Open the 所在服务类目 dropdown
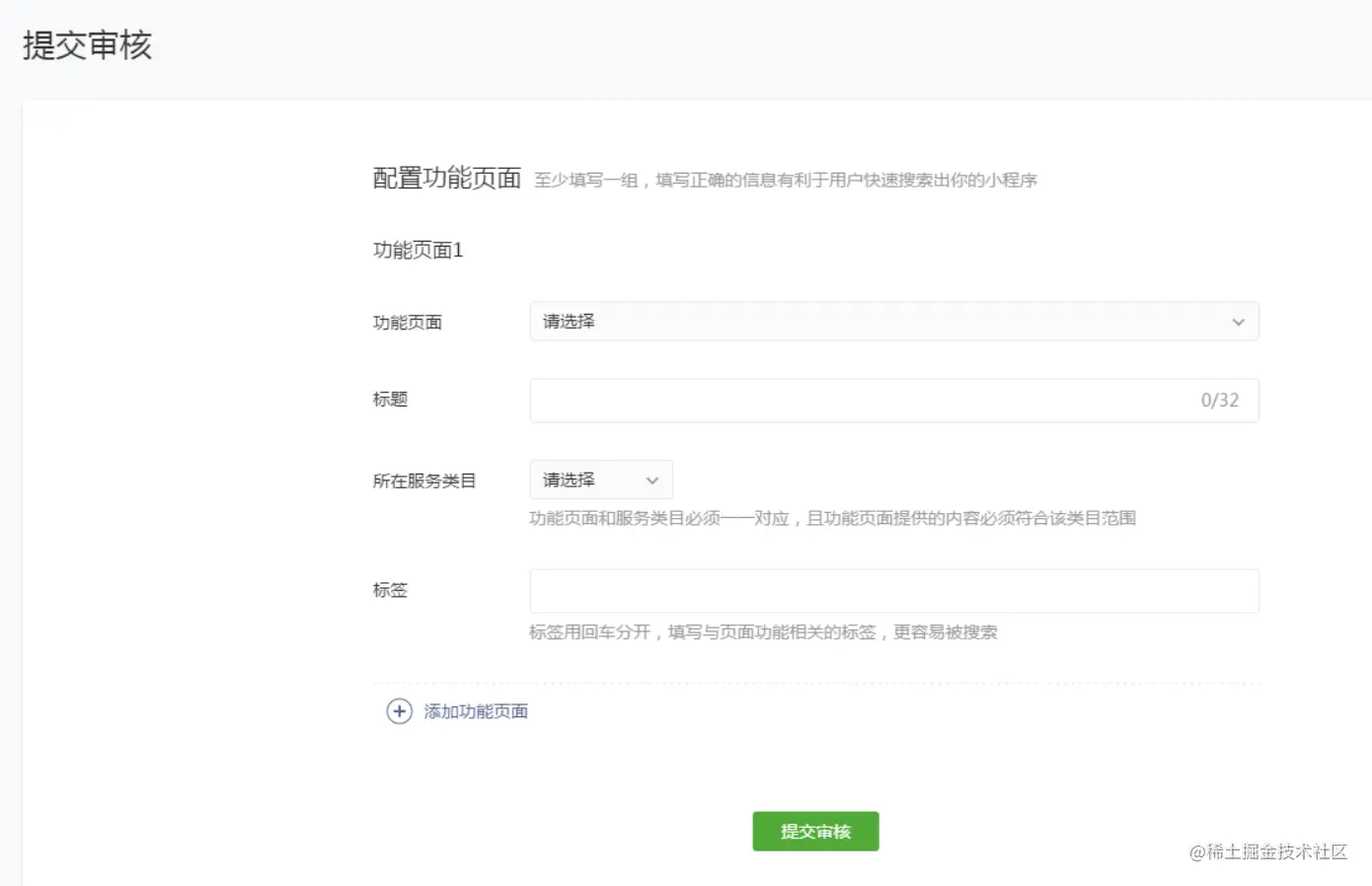The image size is (1372, 886). pyautogui.click(x=601, y=480)
